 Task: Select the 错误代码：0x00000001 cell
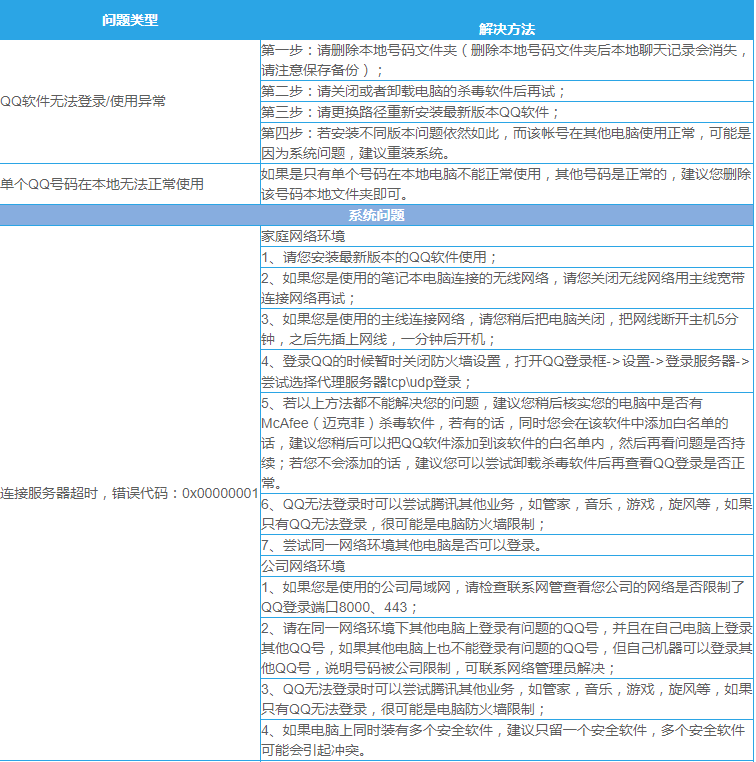(130, 493)
